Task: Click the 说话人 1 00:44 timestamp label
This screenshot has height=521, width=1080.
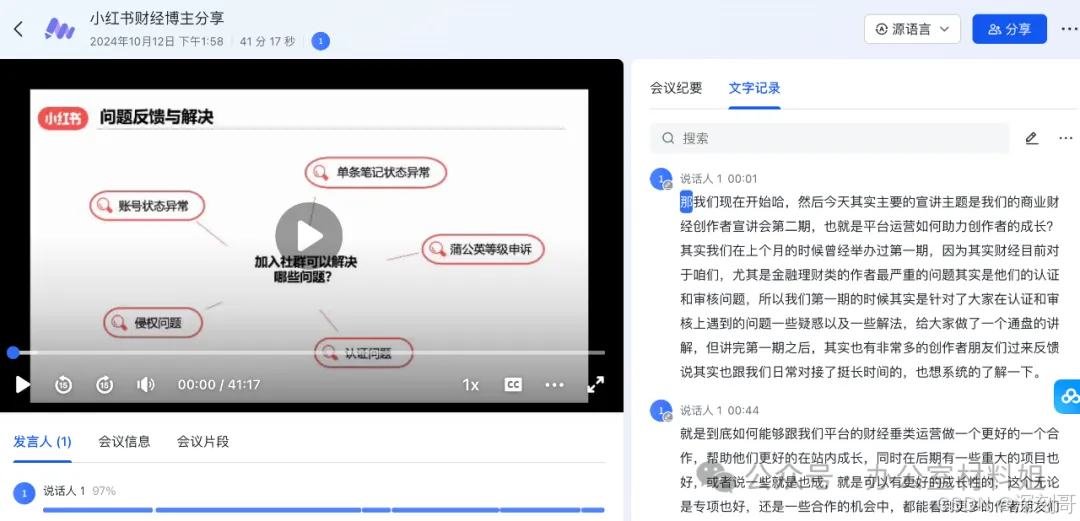Action: click(x=719, y=410)
